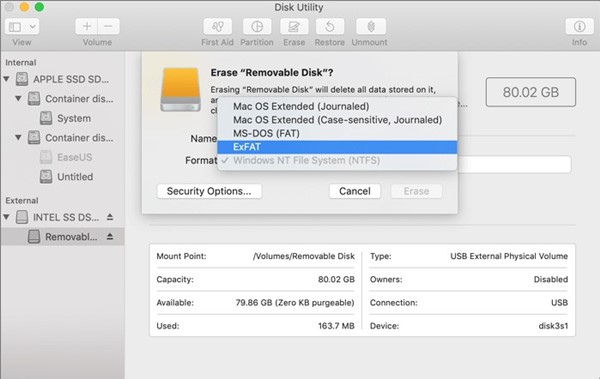Cancel the erase dialog
The image size is (600, 379).
[x=355, y=191]
